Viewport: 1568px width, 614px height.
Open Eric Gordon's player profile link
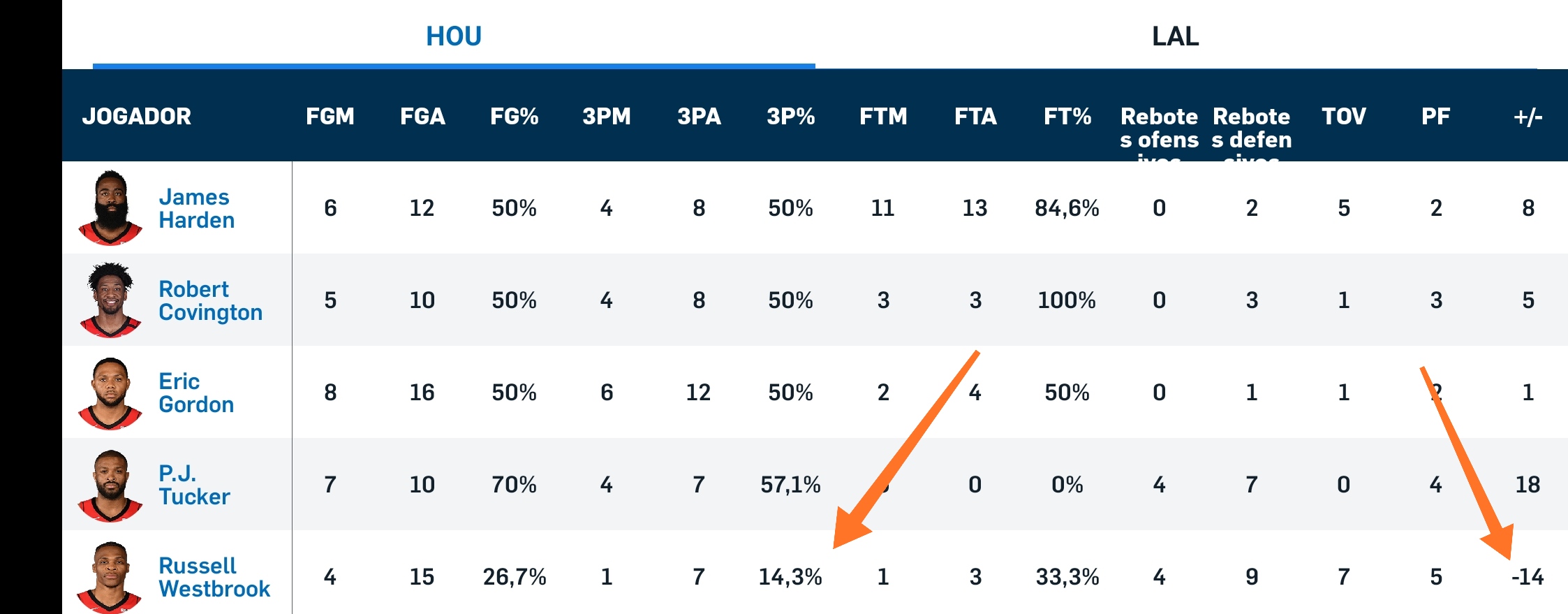[x=195, y=393]
